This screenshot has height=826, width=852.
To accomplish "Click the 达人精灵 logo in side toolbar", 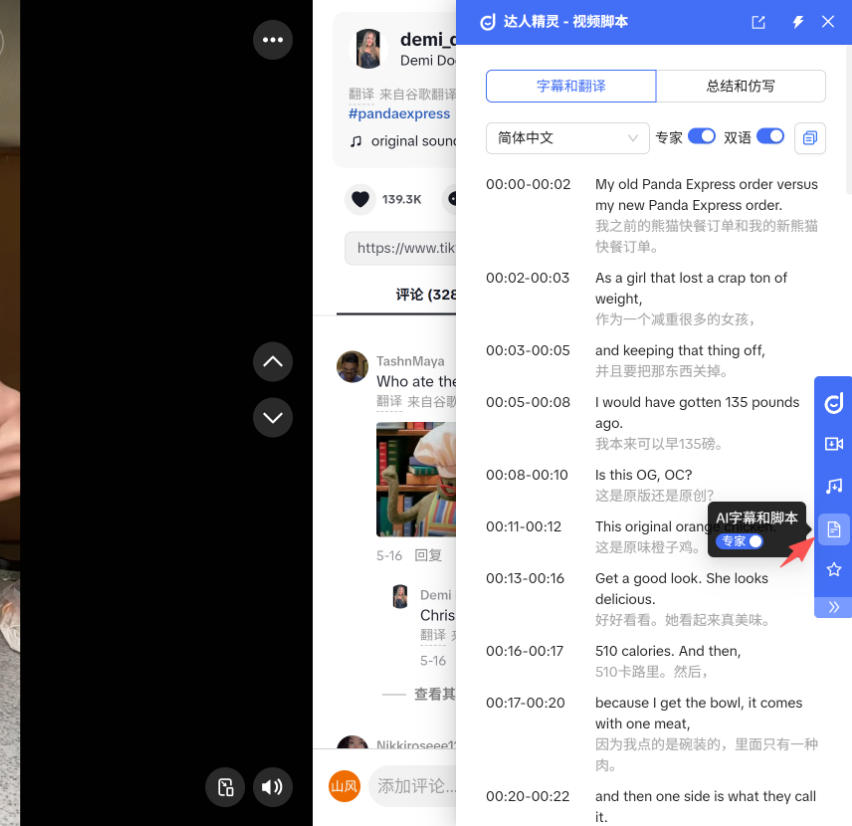I will 834,403.
